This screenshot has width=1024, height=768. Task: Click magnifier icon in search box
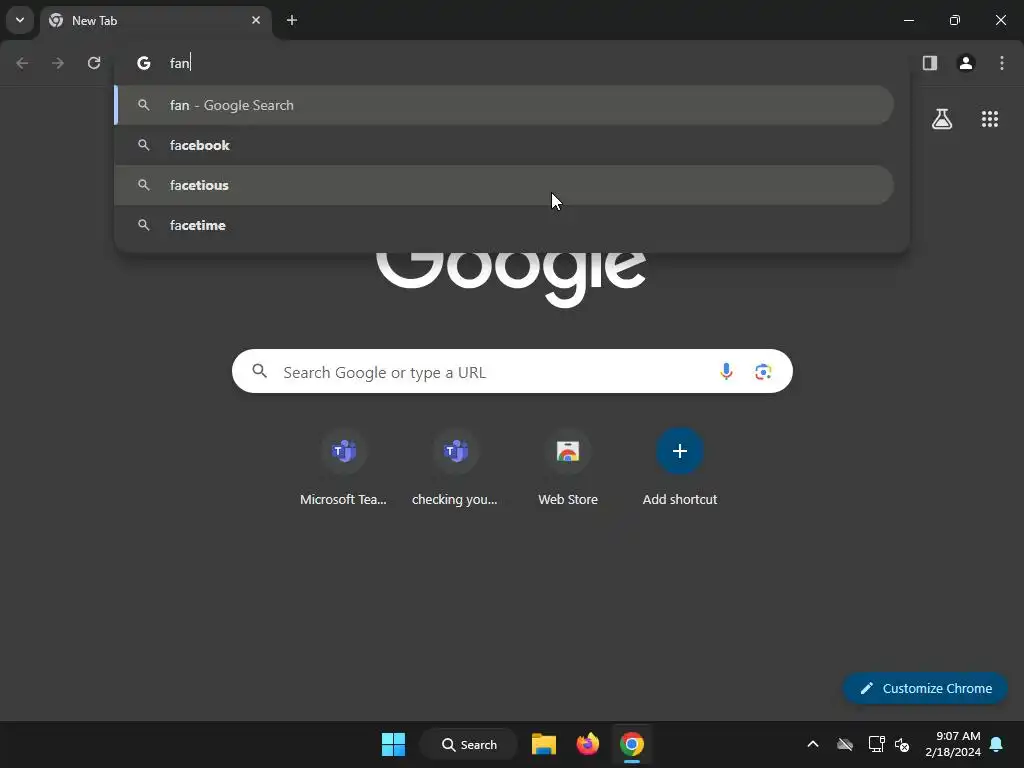click(260, 371)
